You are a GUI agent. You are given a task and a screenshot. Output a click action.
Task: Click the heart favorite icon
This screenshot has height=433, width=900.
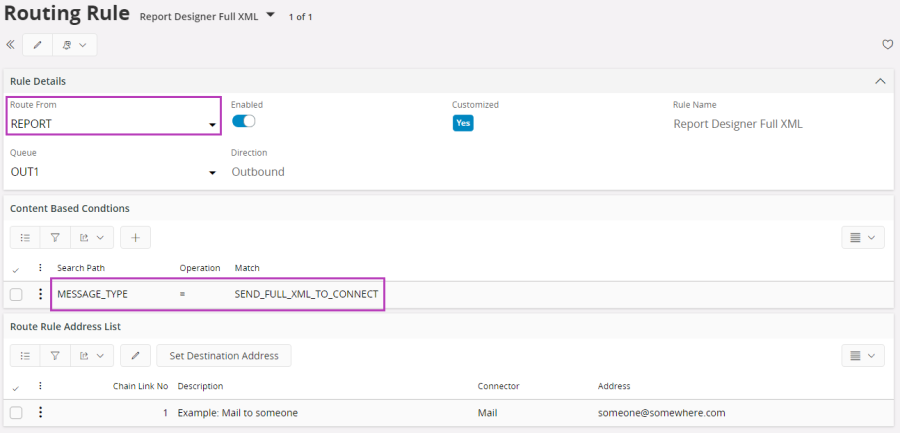(x=887, y=45)
